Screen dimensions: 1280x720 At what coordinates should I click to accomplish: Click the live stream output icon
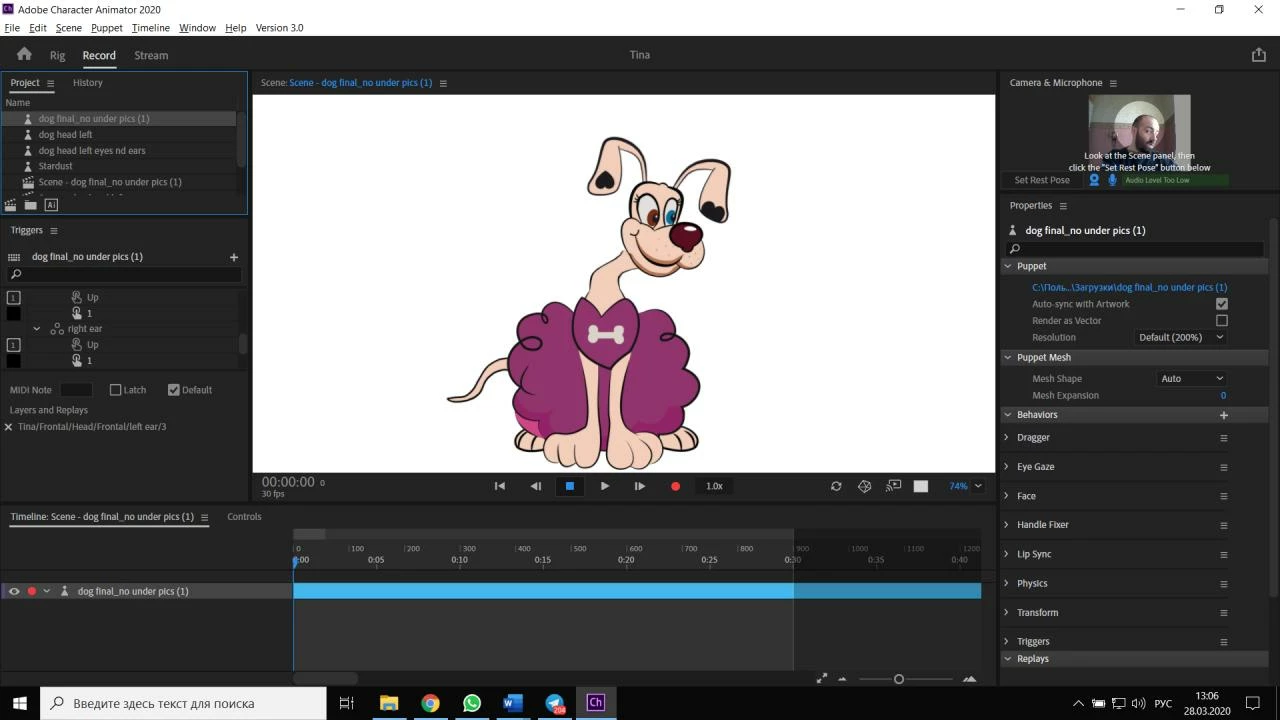[894, 486]
